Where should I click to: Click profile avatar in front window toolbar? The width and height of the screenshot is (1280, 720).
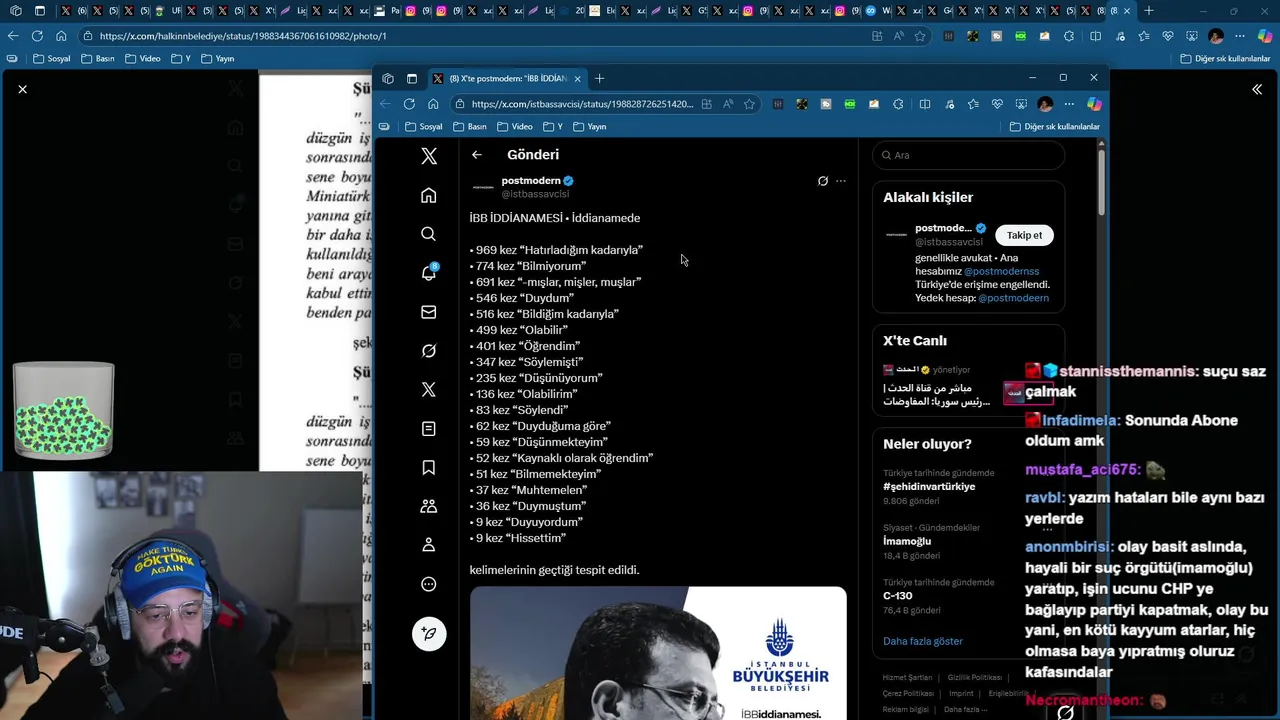(1045, 104)
